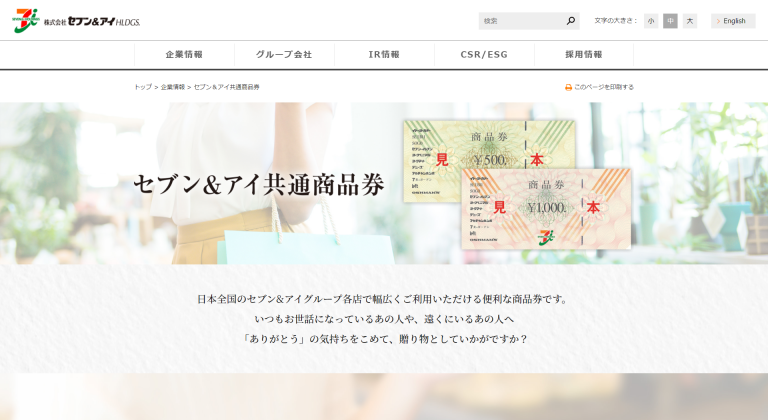The image size is (768, 420).
Task: Switch to the English site
Action: pos(733,21)
